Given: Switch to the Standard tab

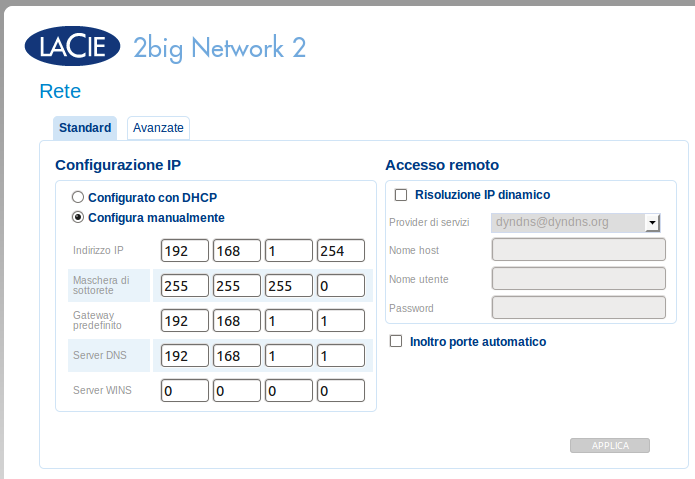Looking at the screenshot, I should point(85,128).
